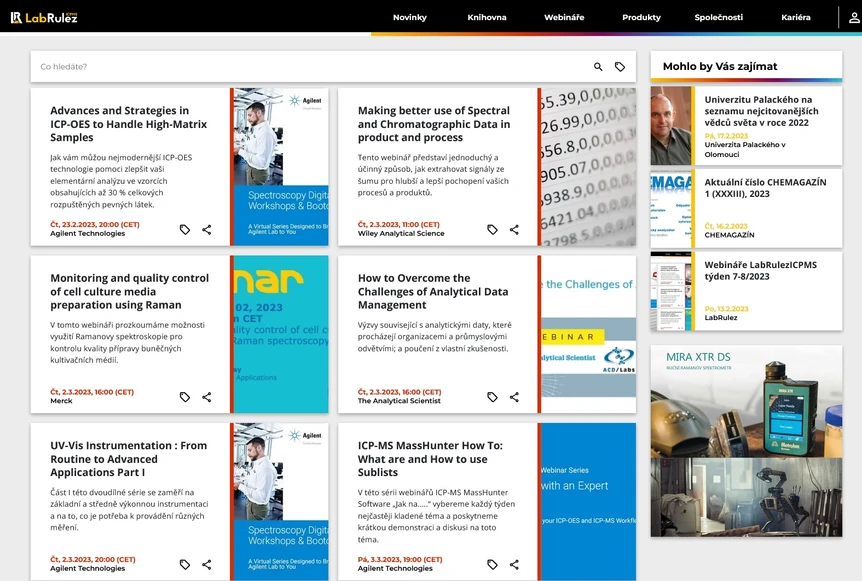
Task: Click 'Mohlo by Vás zajímat' heading
Action: tap(720, 67)
